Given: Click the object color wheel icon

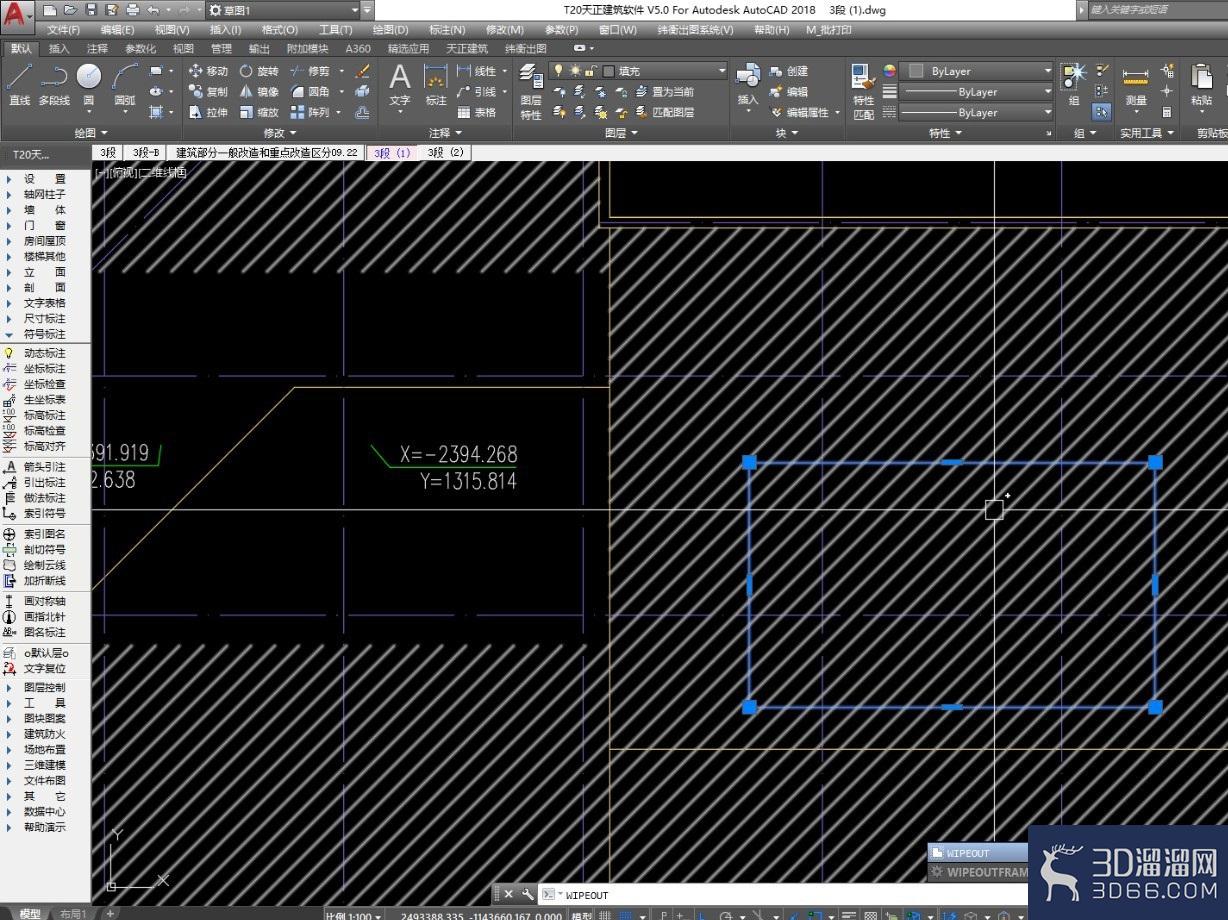Looking at the screenshot, I should (889, 71).
